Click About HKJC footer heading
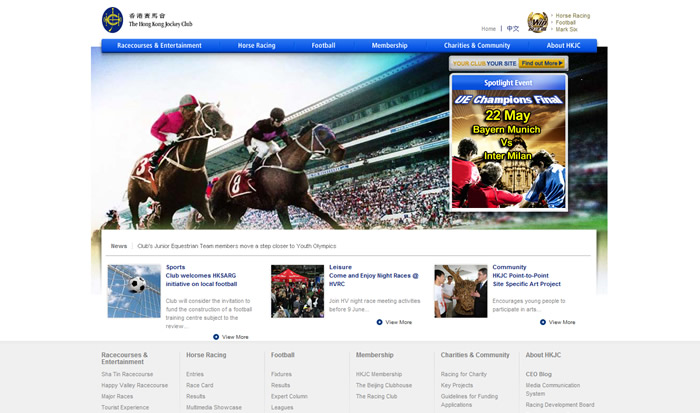This screenshot has width=700, height=413. tap(543, 355)
